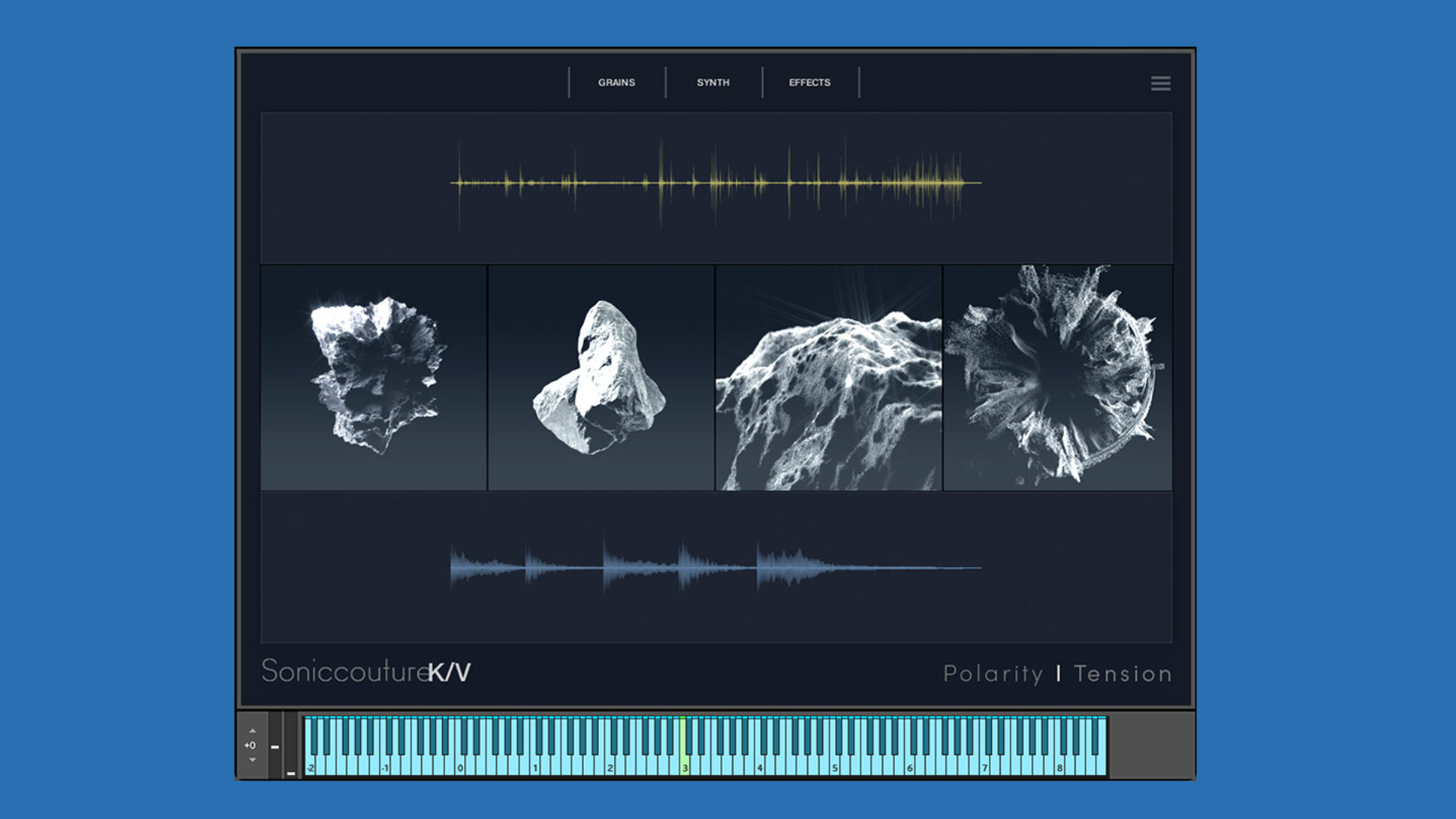Select the EFFECTS tab
This screenshot has width=1456, height=819.
pyautogui.click(x=809, y=83)
